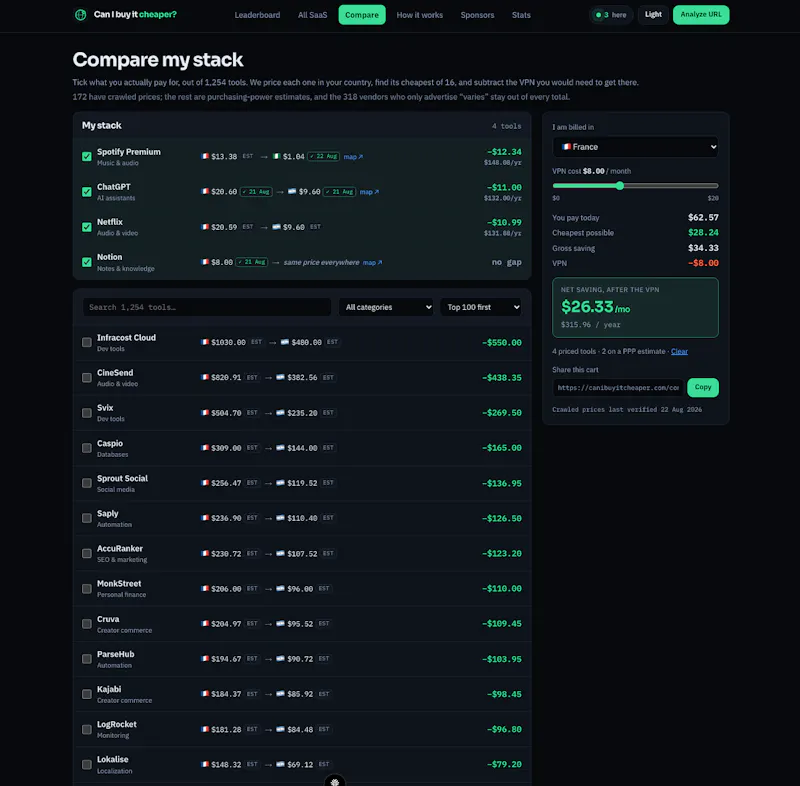Copy the share cart link
Image resolution: width=800 pixels, height=786 pixels.
(x=703, y=387)
